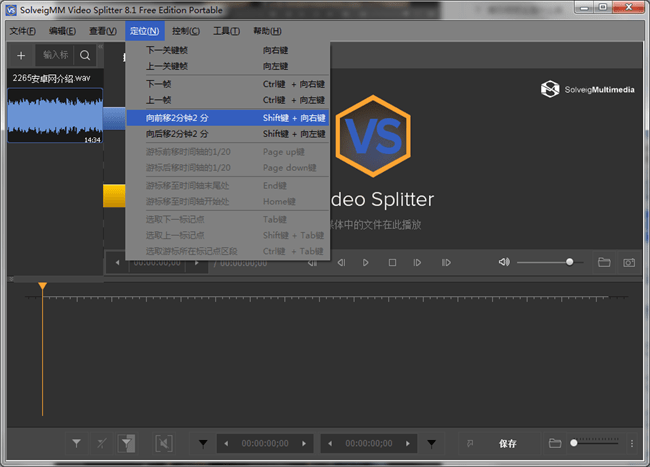Click the 保存 button
Image resolution: width=650 pixels, height=467 pixels.
508,442
